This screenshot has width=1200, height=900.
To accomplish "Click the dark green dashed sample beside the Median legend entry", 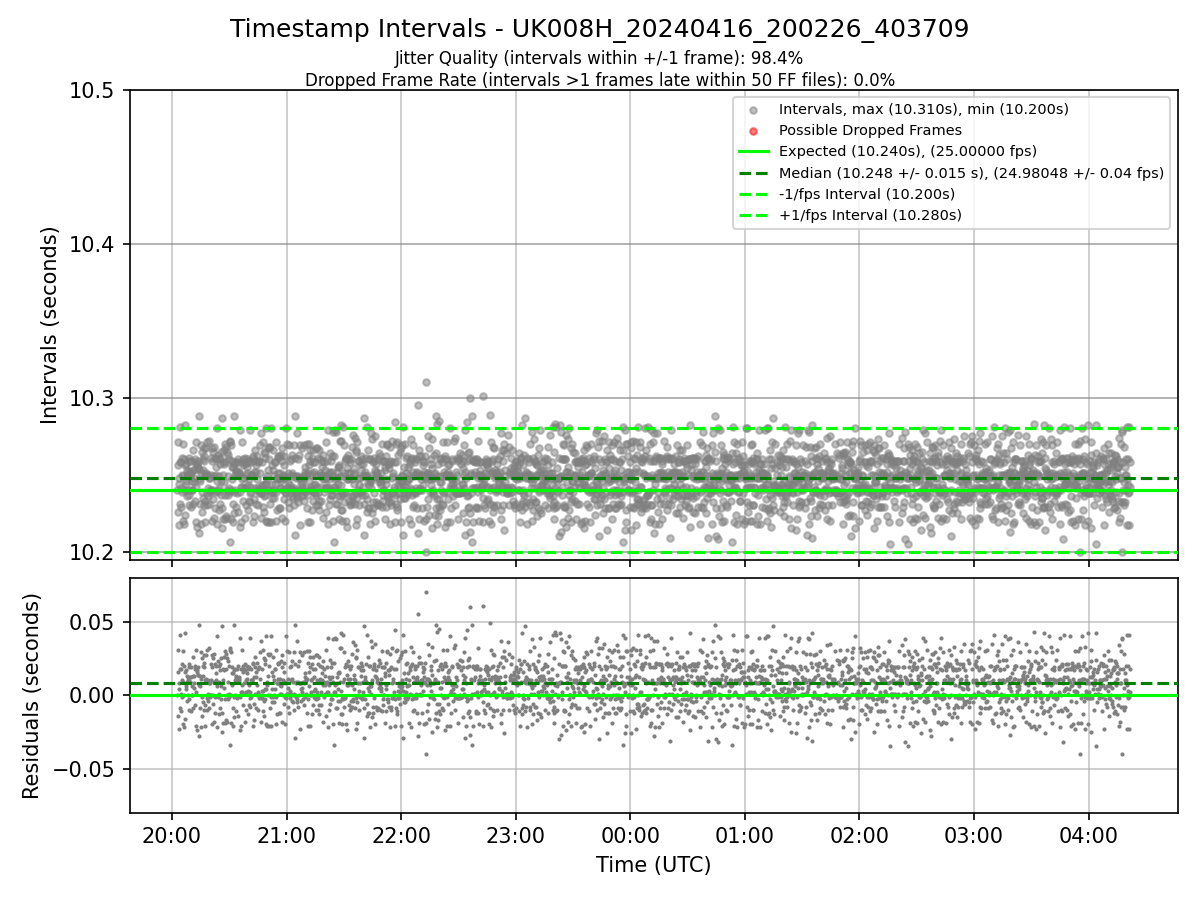I will click(754, 173).
